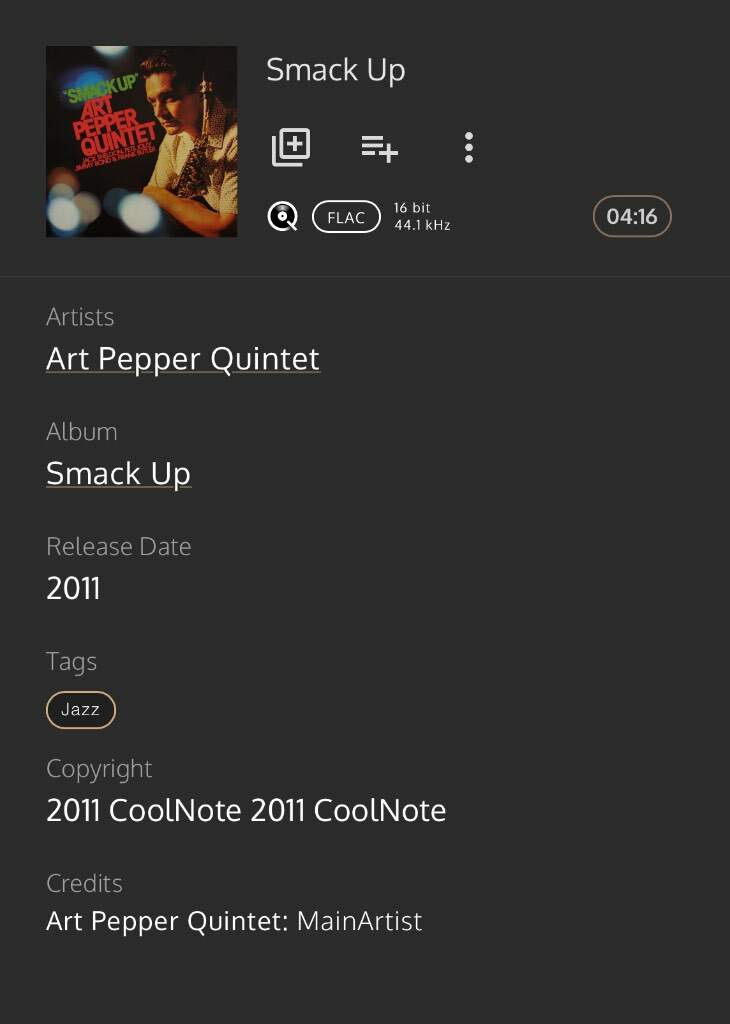Go to the underlined Smack Up album link

tap(118, 473)
